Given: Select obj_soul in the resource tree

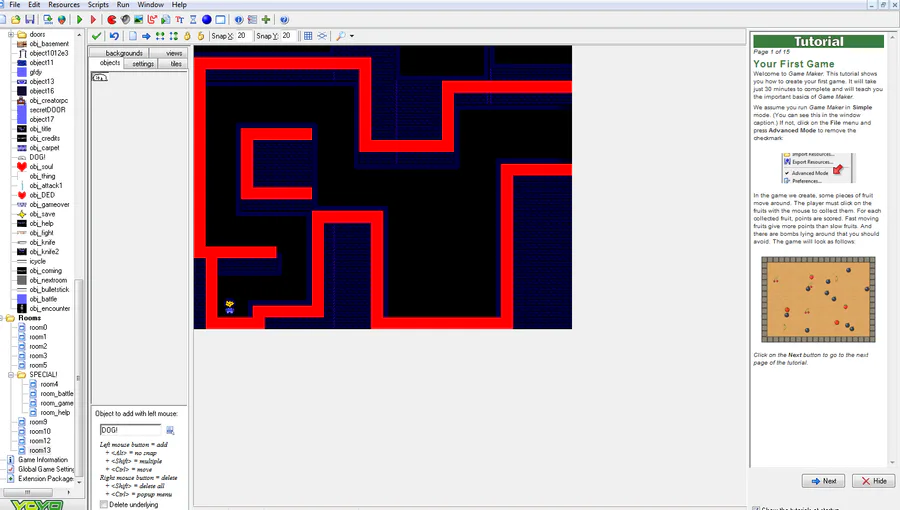Looking at the screenshot, I should point(41,166).
